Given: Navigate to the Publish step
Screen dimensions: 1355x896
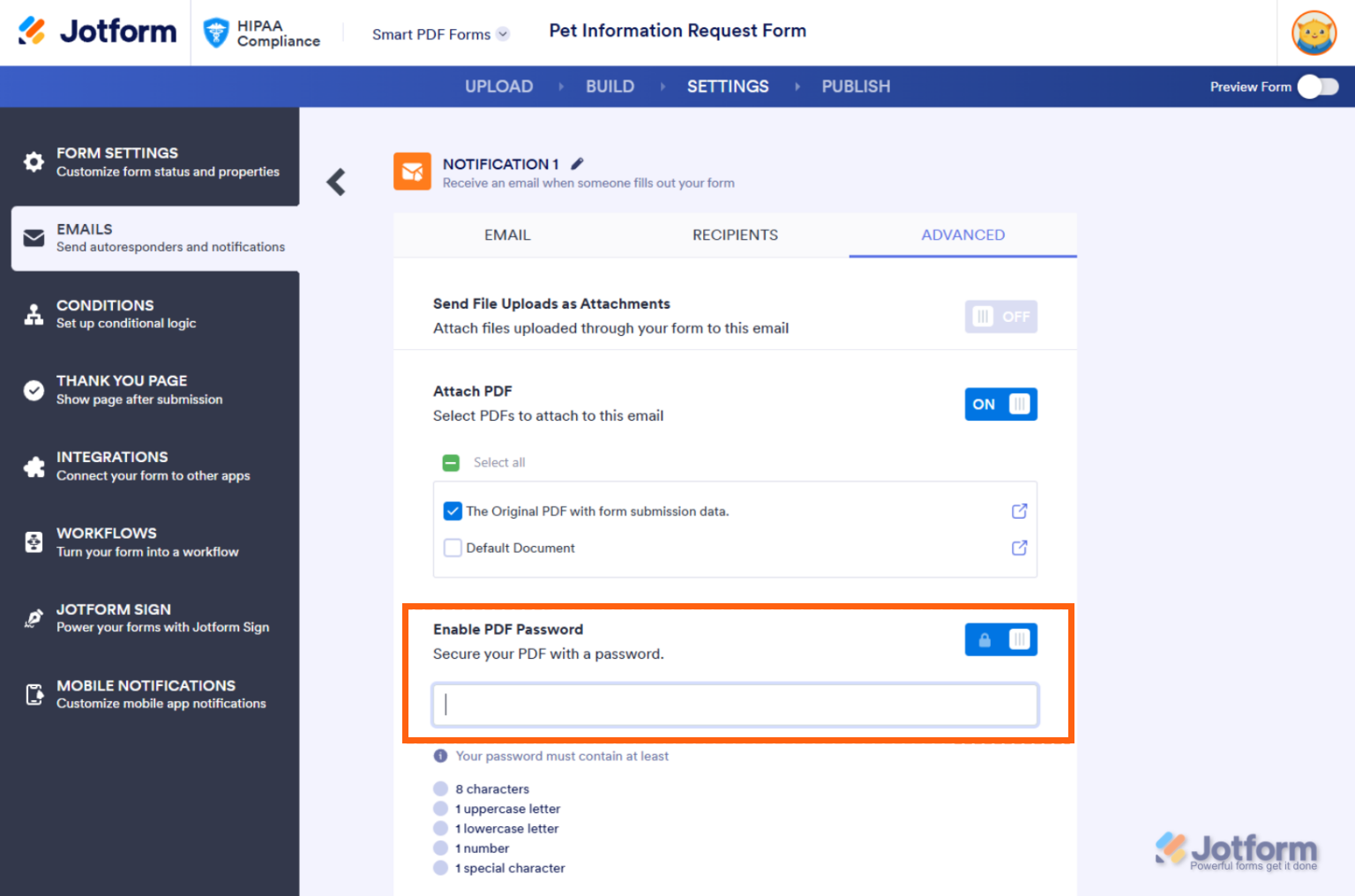Looking at the screenshot, I should pos(855,86).
